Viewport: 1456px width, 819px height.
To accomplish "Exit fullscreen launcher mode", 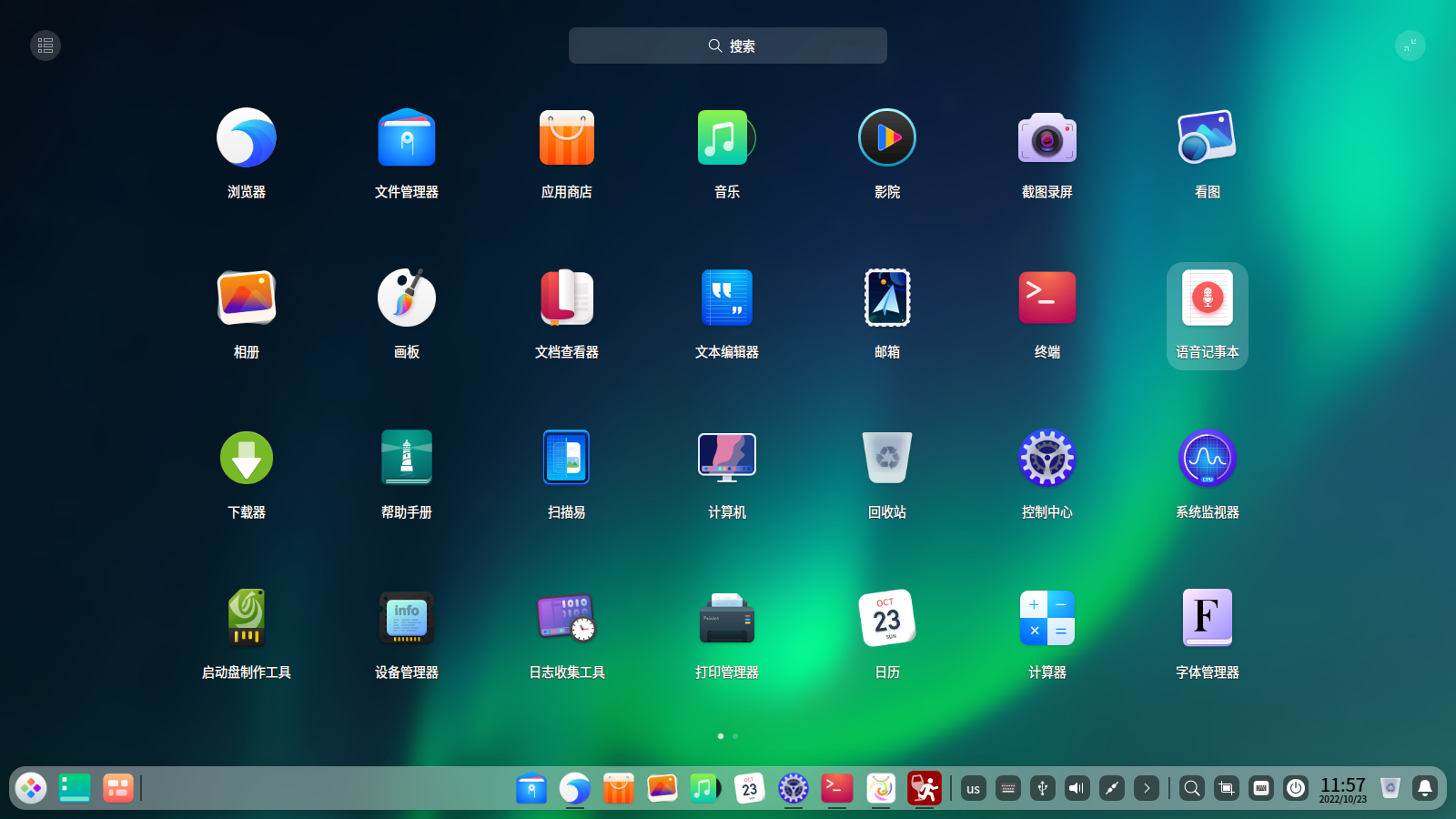I will coord(1410,45).
